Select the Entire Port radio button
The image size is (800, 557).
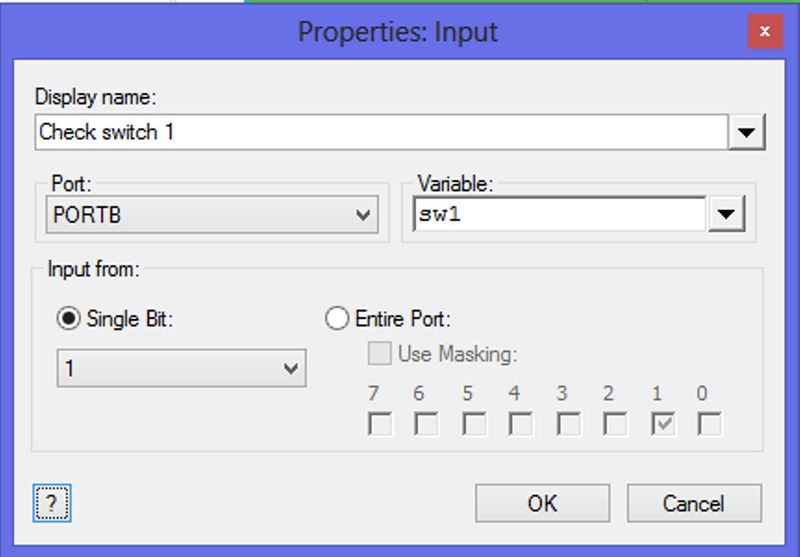(337, 319)
